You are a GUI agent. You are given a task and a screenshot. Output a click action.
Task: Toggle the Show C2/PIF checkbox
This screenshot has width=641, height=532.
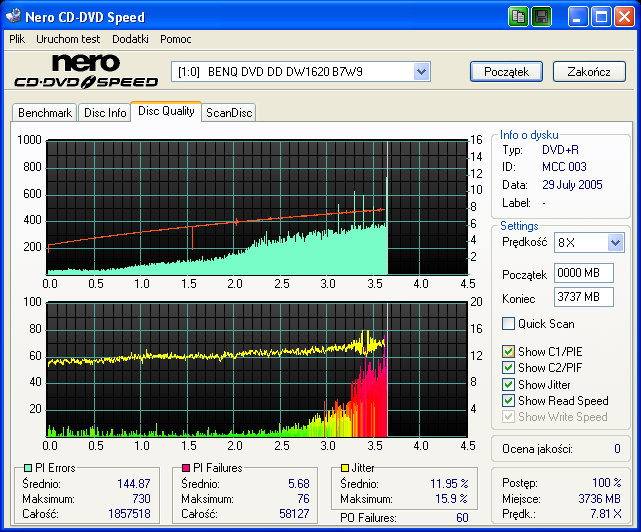508,368
